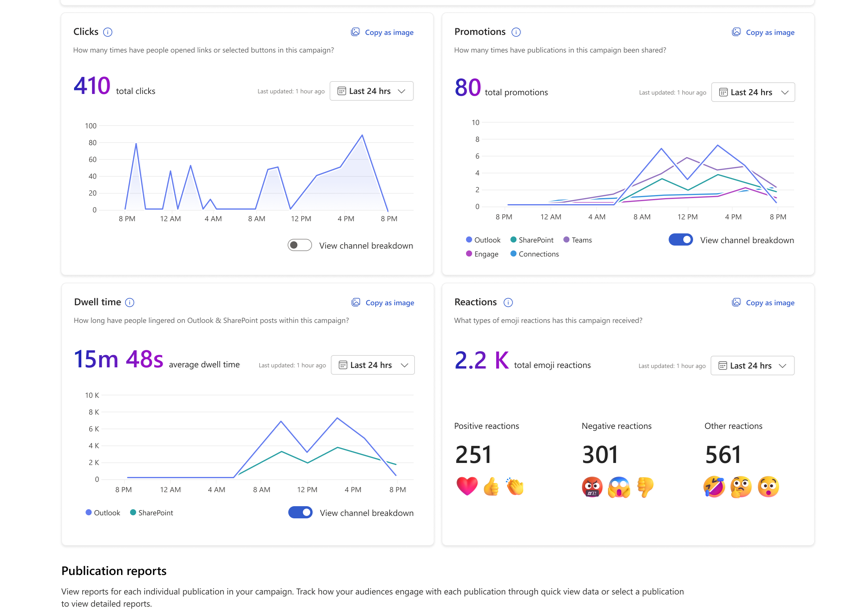The image size is (864, 616).
Task: Copy the Reactions card as image
Action: [x=763, y=302]
